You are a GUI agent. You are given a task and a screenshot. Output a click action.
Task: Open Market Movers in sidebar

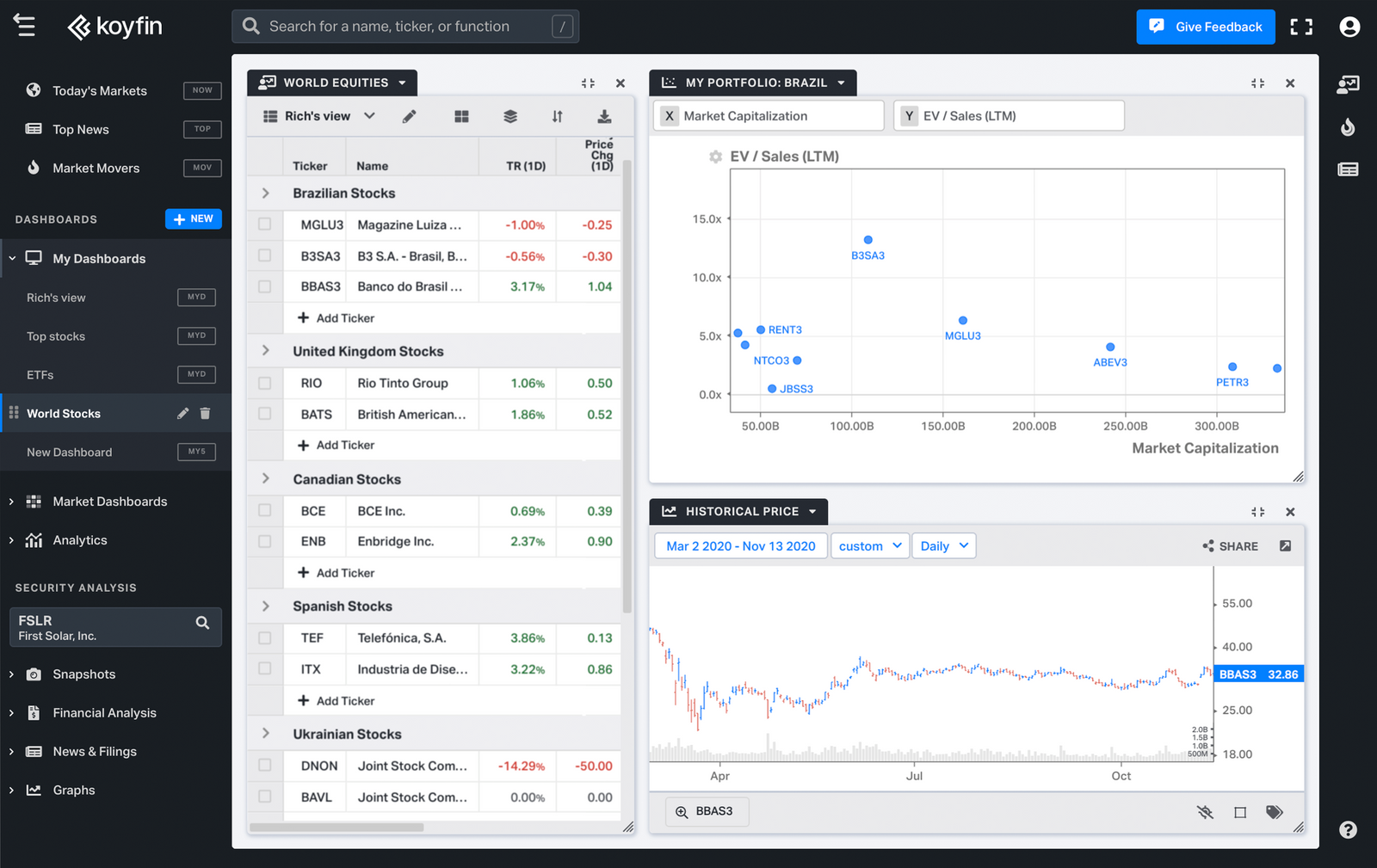tap(96, 168)
